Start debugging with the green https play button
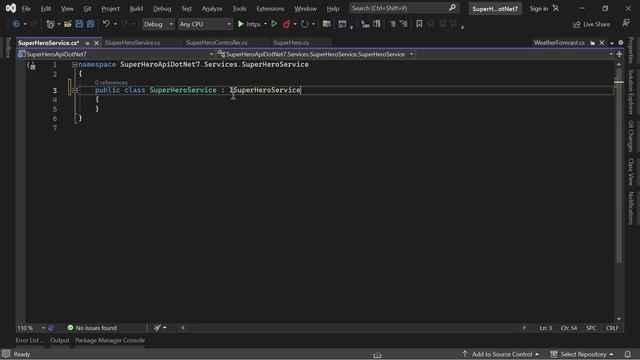This screenshot has width=640, height=360. click(x=249, y=24)
